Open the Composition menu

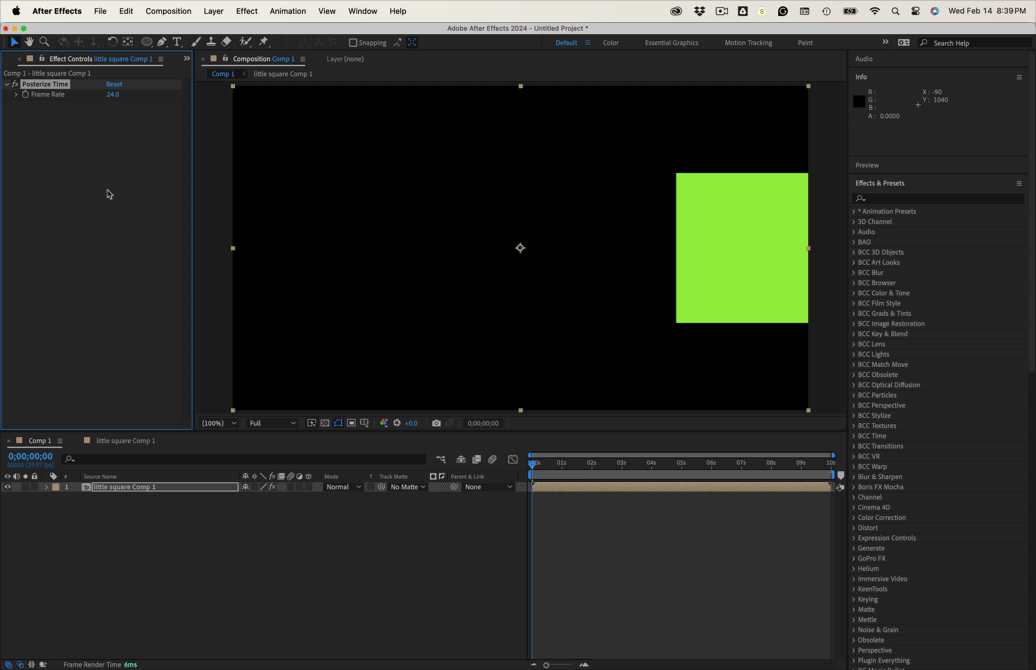tap(168, 11)
